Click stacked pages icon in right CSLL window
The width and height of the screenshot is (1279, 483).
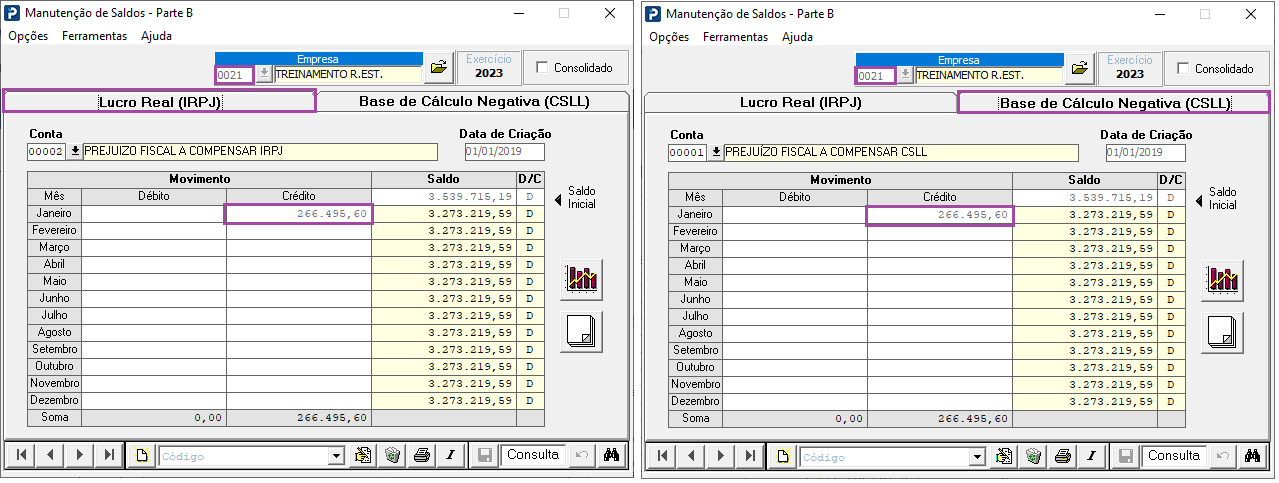click(1222, 331)
